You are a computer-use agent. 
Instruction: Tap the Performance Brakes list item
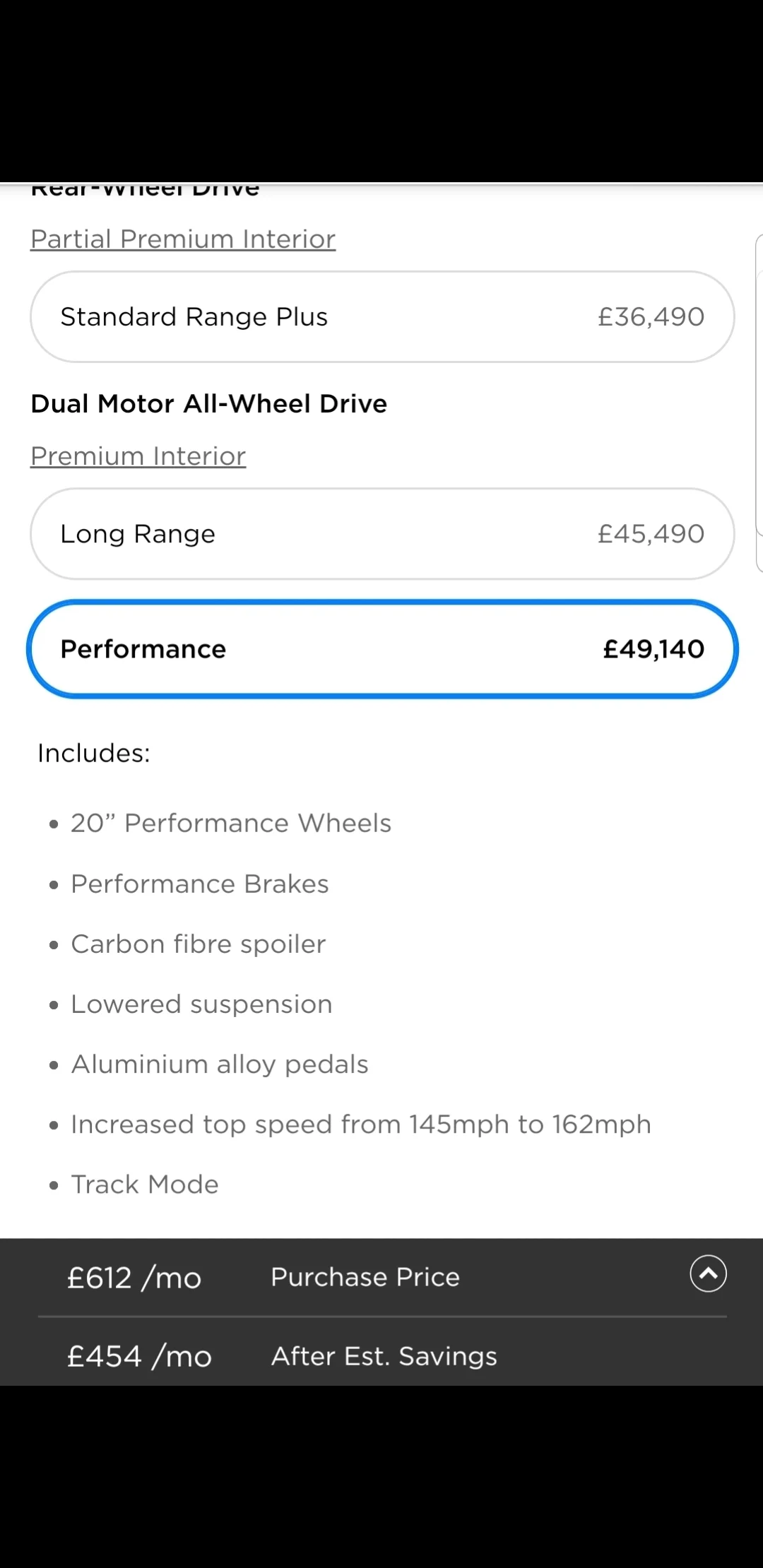coord(199,884)
